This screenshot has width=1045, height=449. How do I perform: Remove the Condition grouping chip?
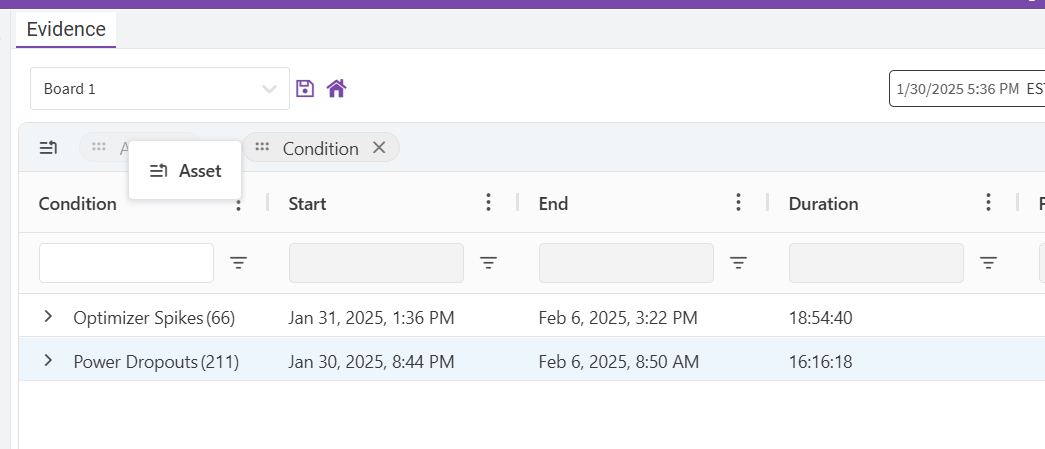[x=379, y=148]
